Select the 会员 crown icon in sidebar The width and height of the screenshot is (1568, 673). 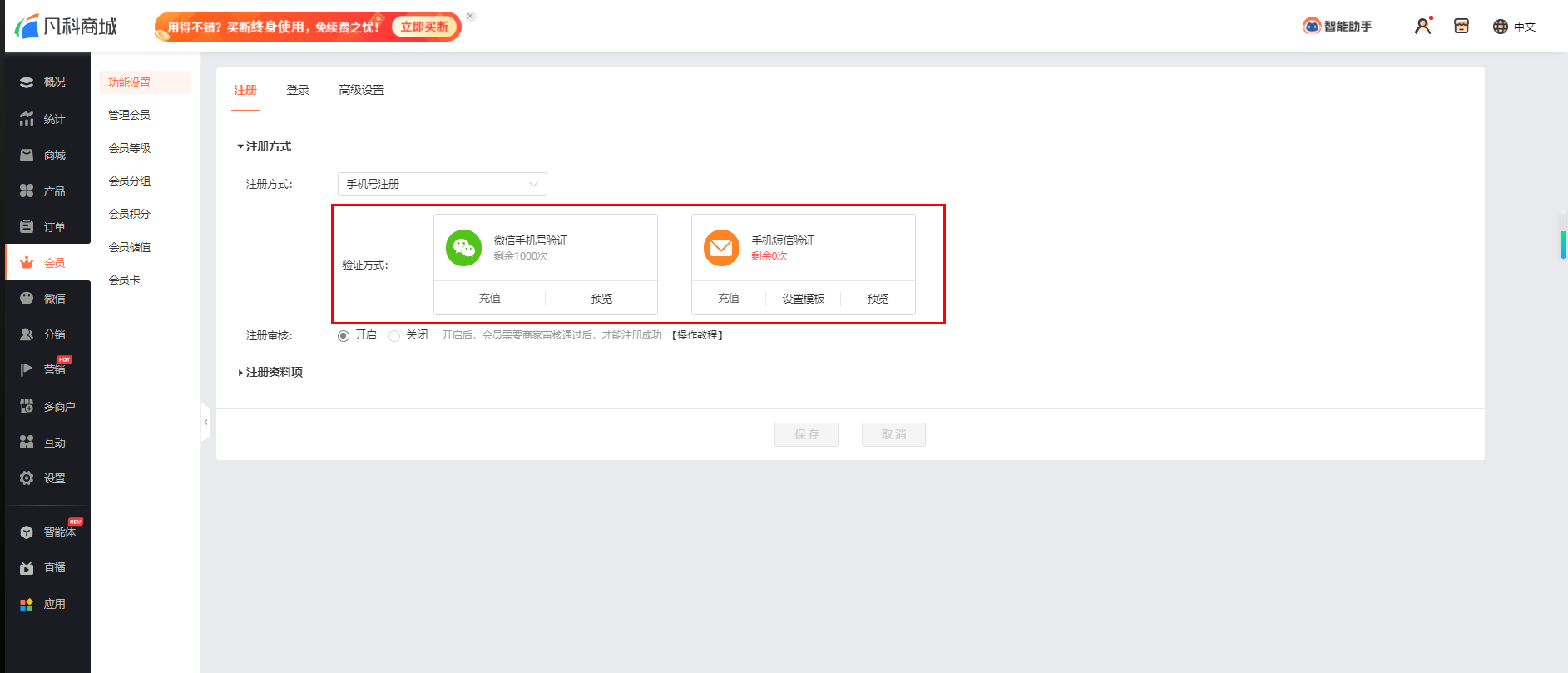(x=27, y=263)
